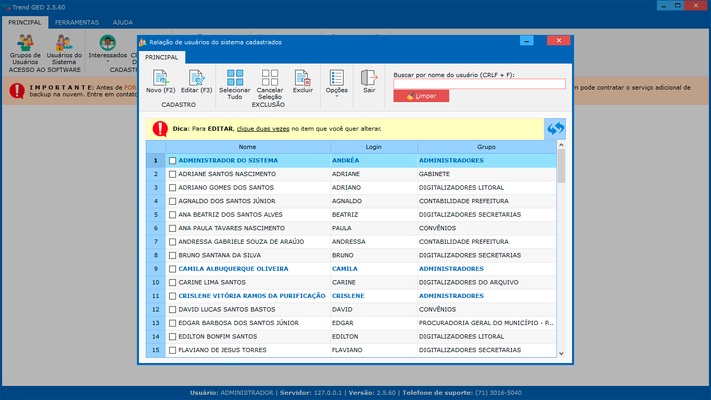Viewport: 711px width, 400px height.
Task: Open Grupos de Usuários in main ribbon
Action: click(x=25, y=44)
